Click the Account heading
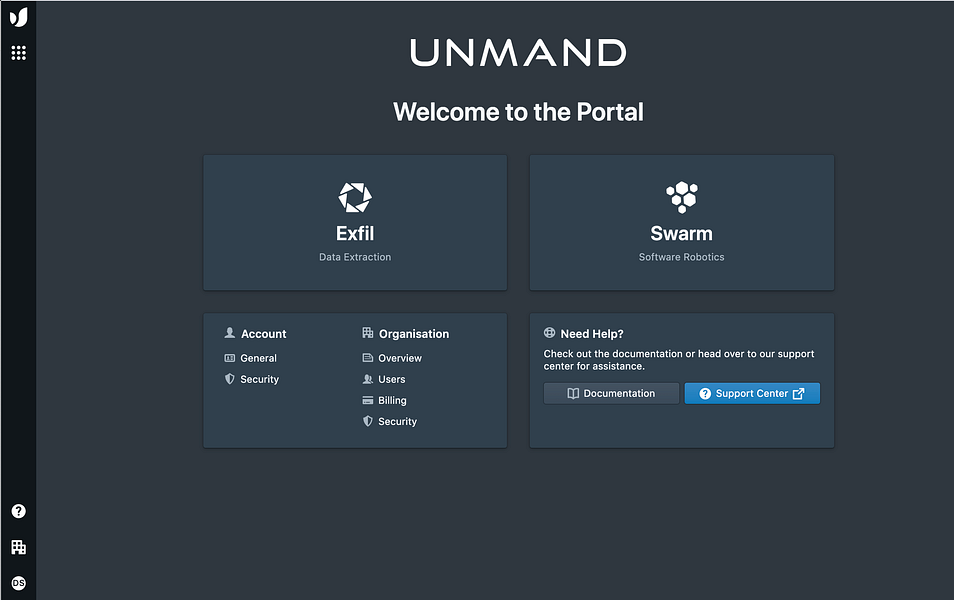Screen dimensions: 954x600 click(263, 333)
